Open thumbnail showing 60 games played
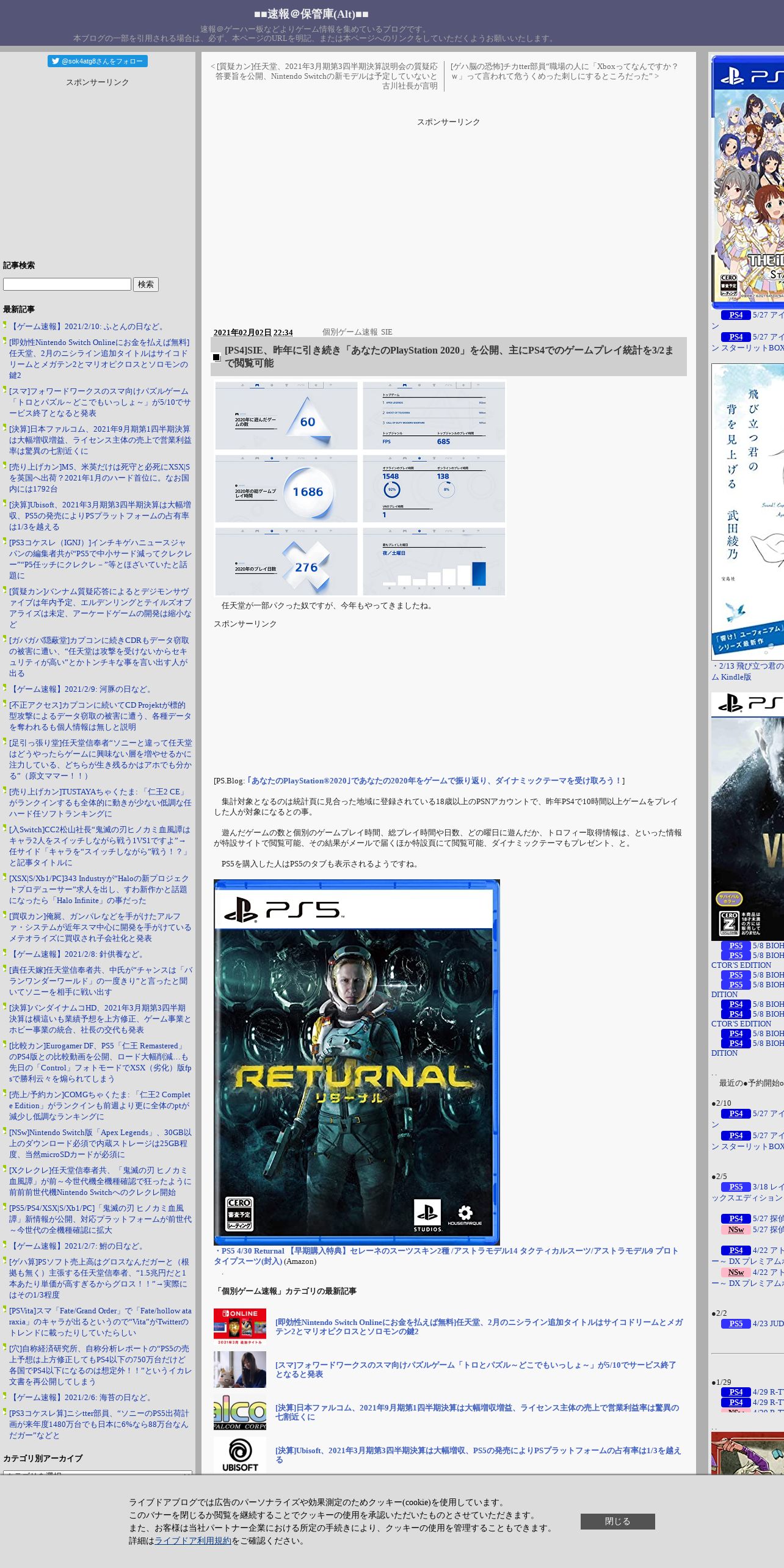The height and width of the screenshot is (1568, 784). [x=286, y=416]
